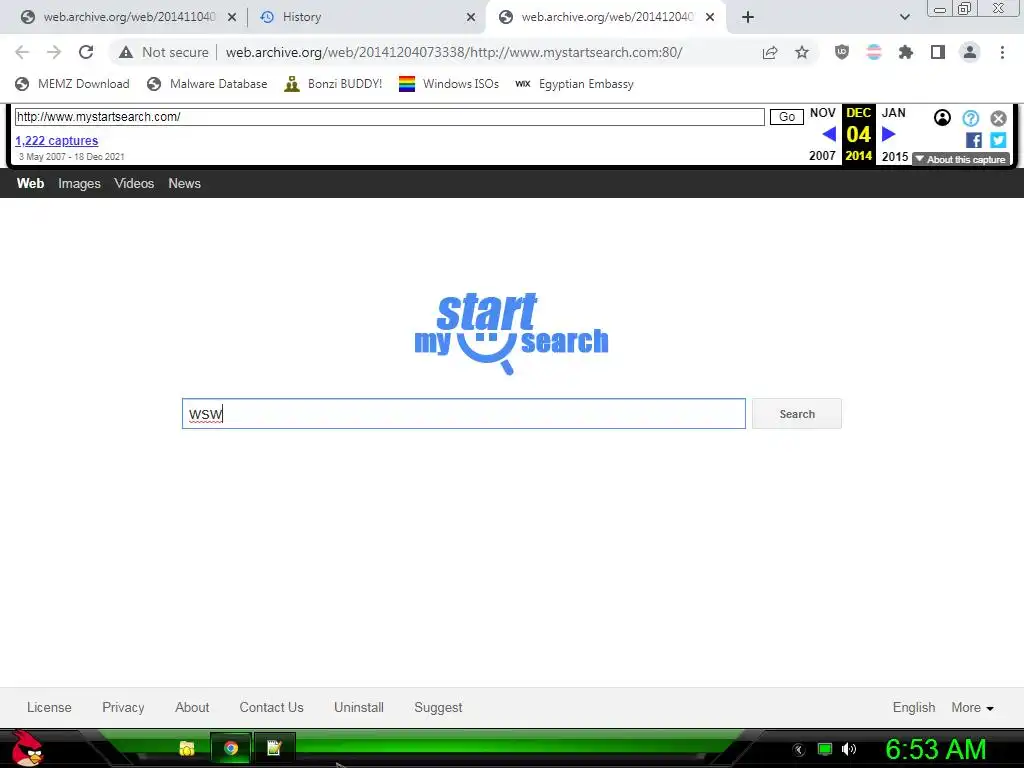Image resolution: width=1024 pixels, height=768 pixels.
Task: Open Bonzi BUDDY! bookmark
Action: pyautogui.click(x=333, y=84)
